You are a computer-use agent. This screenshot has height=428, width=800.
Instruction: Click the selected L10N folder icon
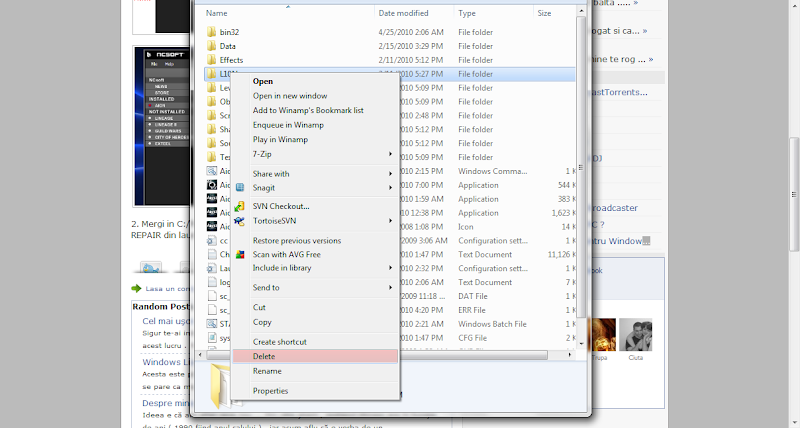(212, 74)
